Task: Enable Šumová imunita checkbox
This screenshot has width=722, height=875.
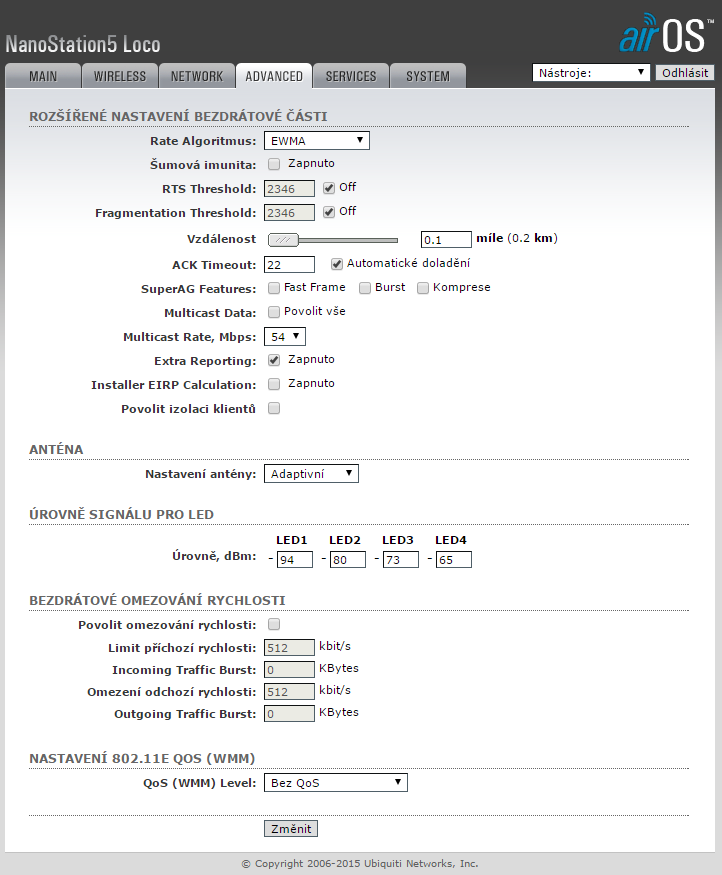Action: click(275, 164)
